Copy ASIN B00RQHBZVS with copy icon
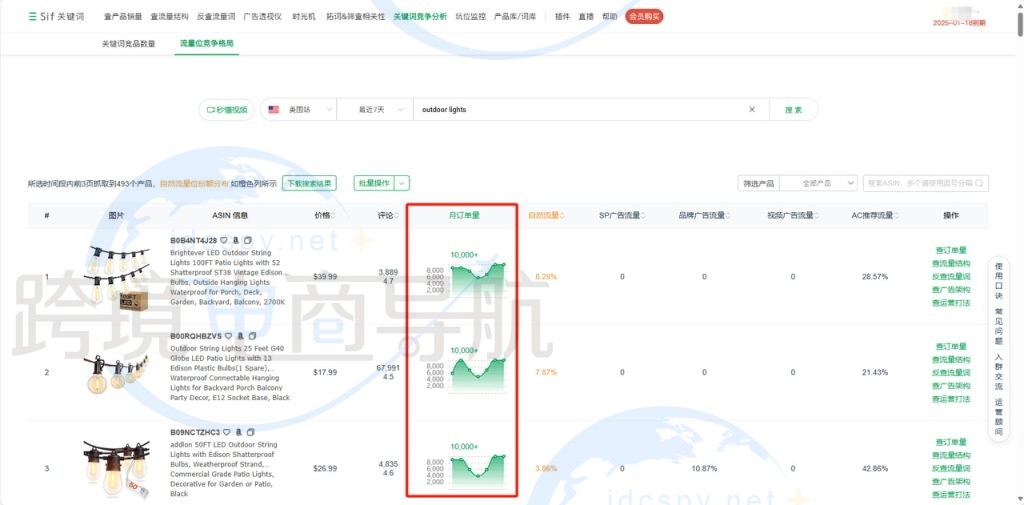The height and width of the screenshot is (505, 1024). [x=252, y=336]
